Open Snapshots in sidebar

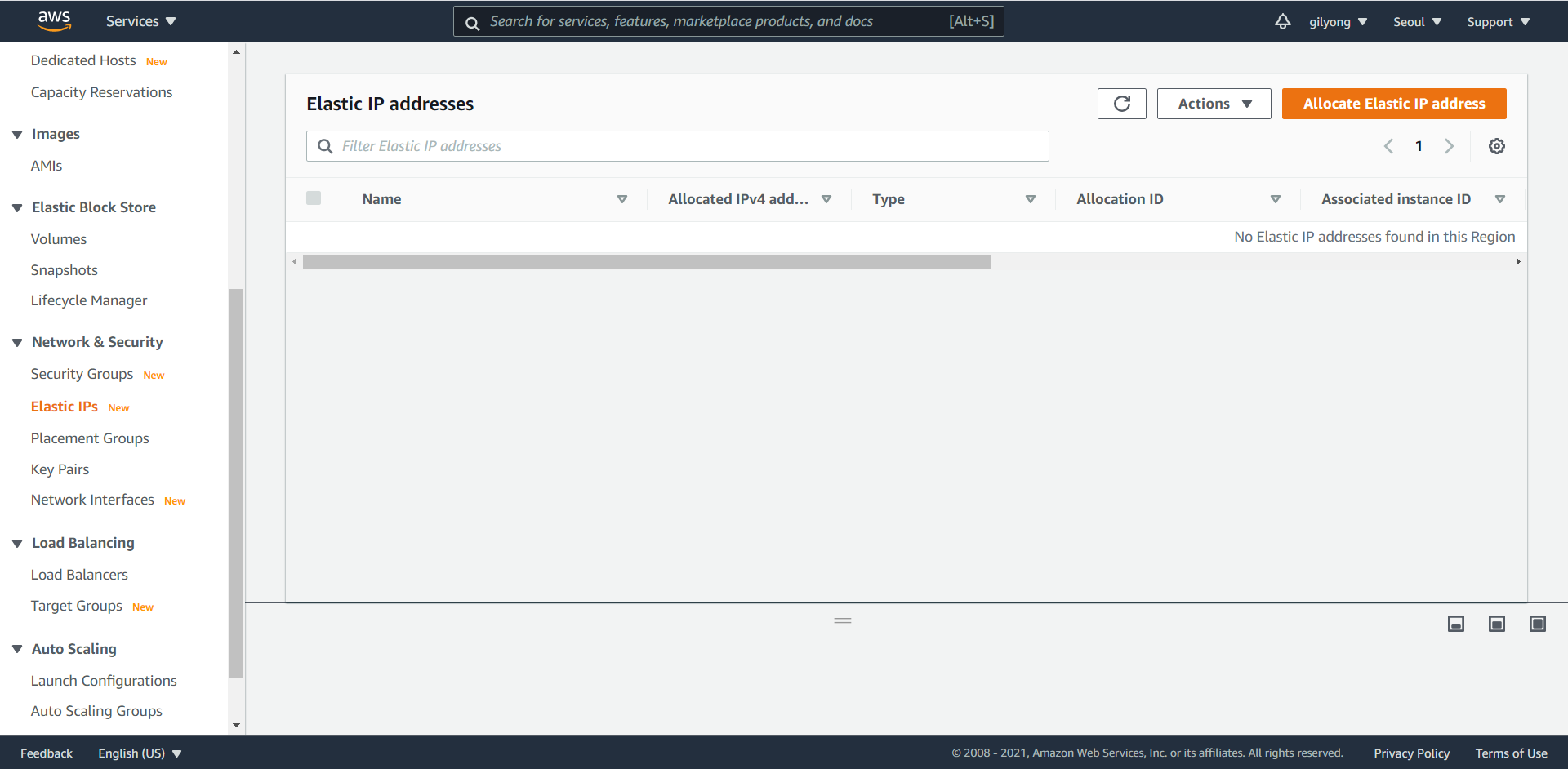point(65,270)
